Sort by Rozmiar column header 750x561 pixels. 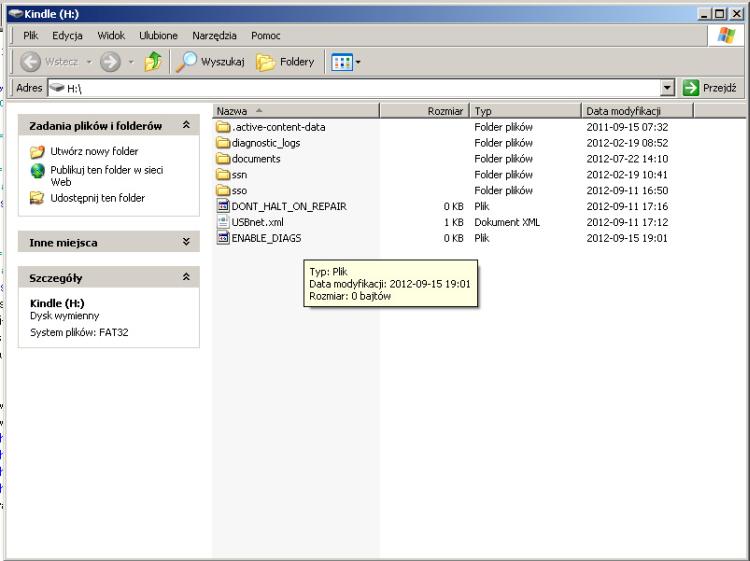click(424, 111)
